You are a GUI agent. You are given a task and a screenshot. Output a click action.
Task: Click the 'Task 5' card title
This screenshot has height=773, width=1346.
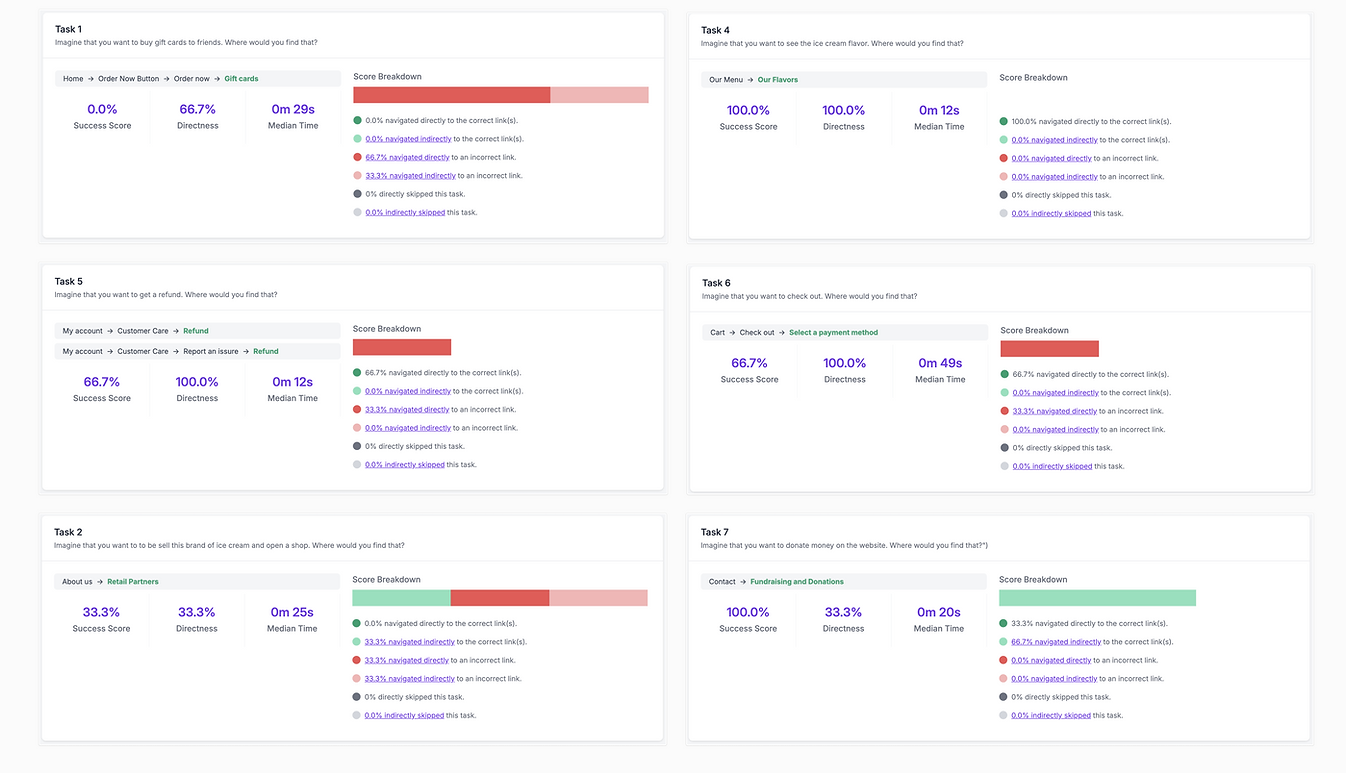click(68, 281)
